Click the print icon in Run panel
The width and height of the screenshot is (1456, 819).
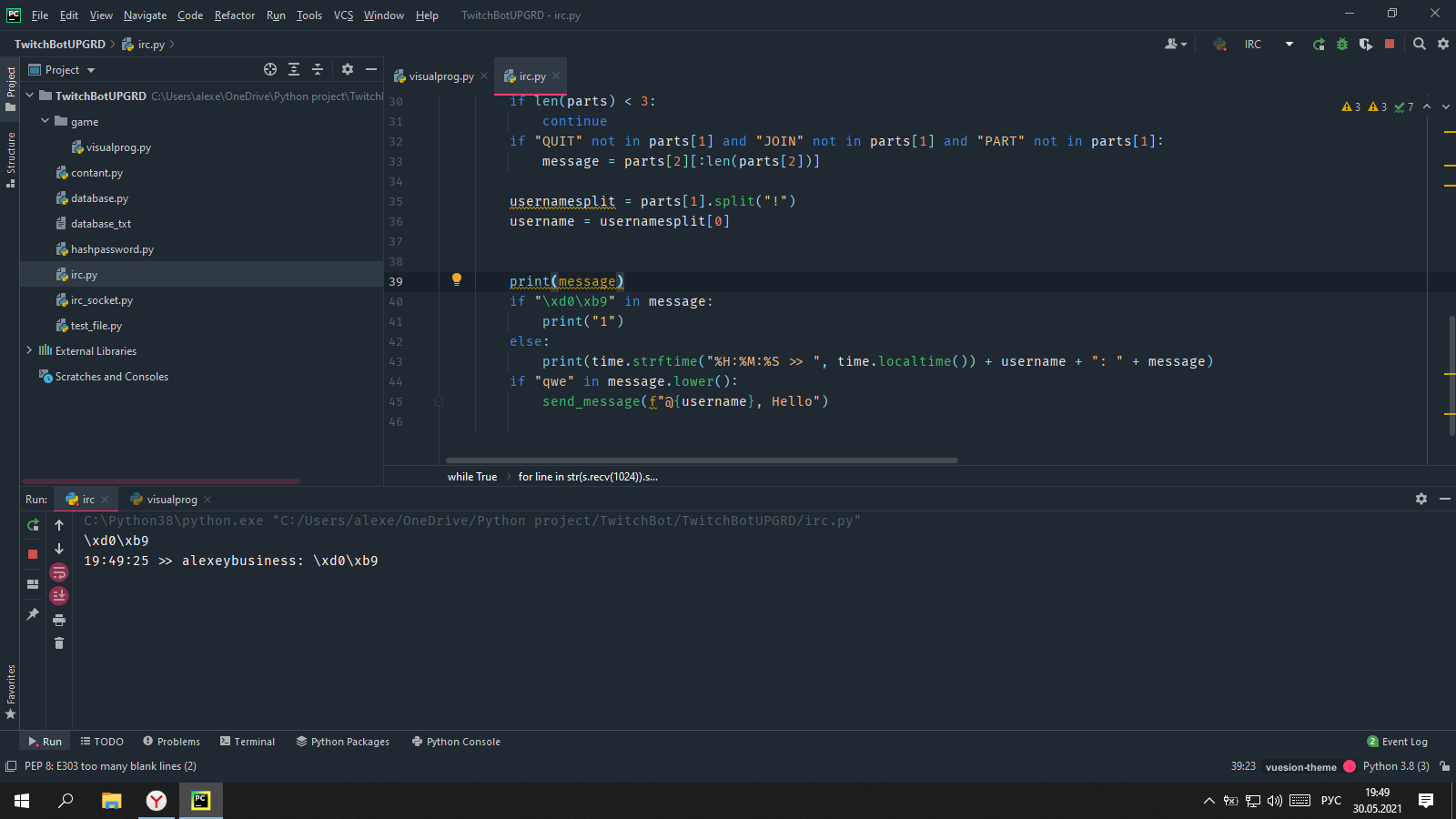click(59, 620)
